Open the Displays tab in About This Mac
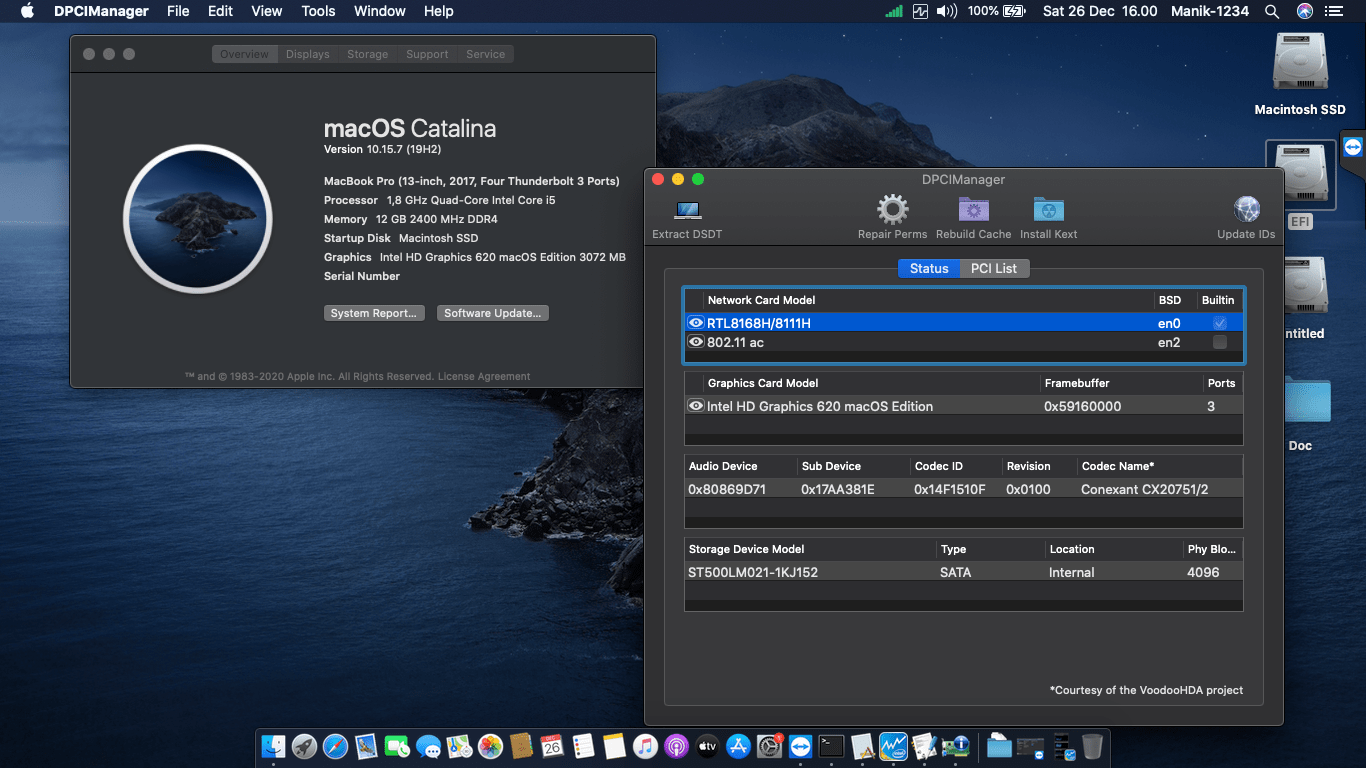This screenshot has width=1366, height=768. coord(307,54)
